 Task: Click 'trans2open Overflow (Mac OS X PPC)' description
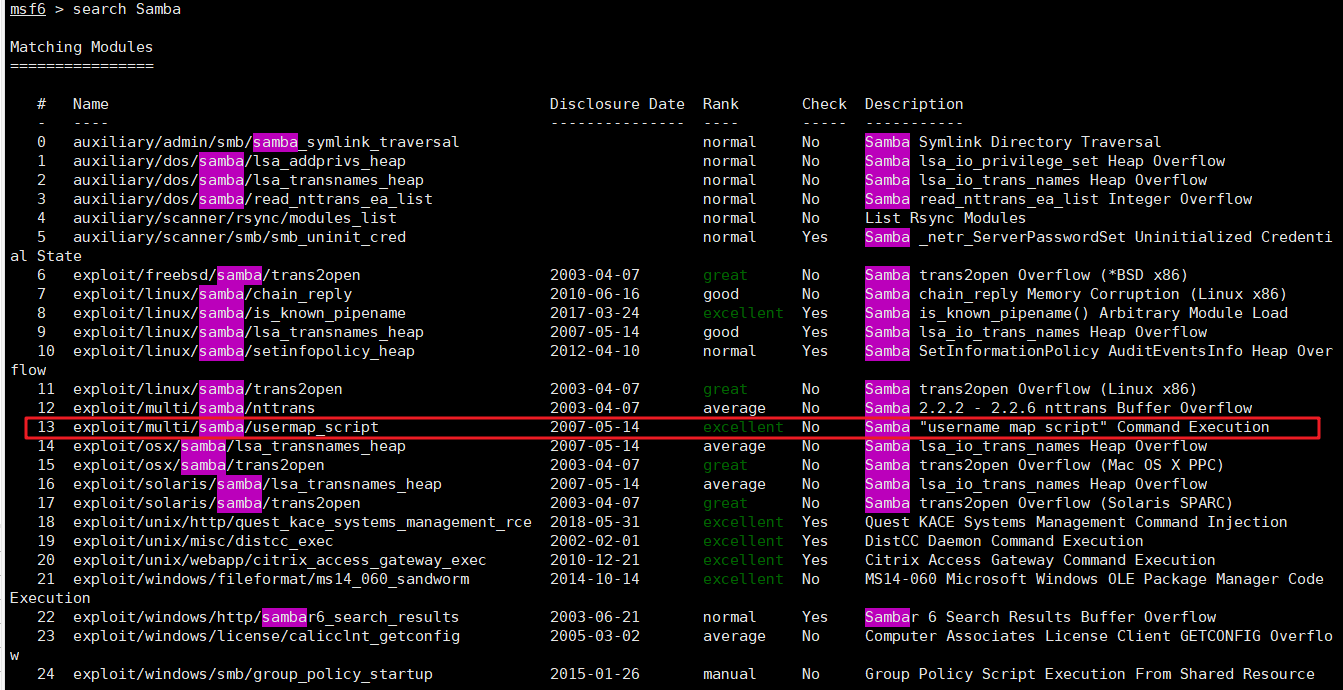point(1071,465)
